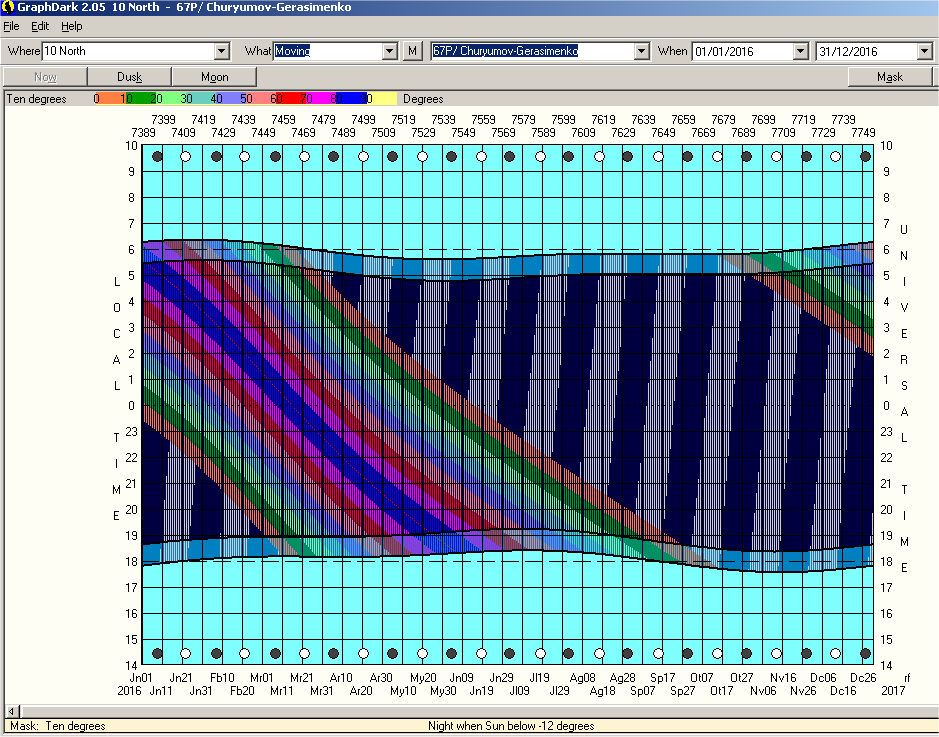Open the start date 01/01/2016 dropdown
The image size is (939, 737).
click(x=800, y=51)
